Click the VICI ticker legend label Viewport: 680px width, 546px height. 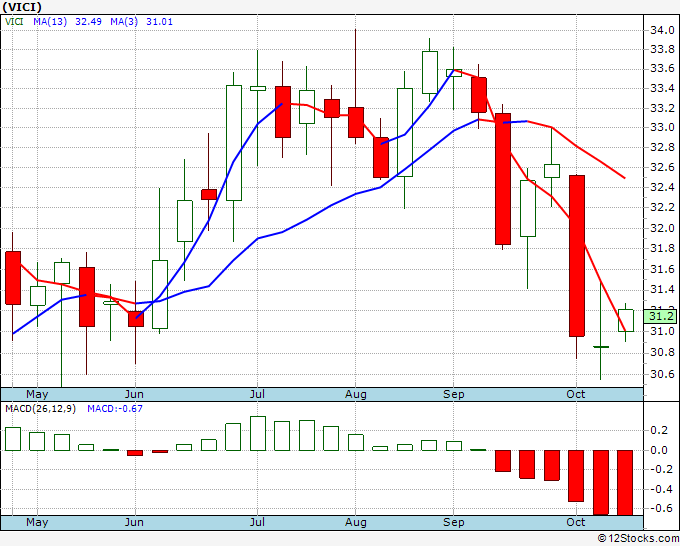14,22
